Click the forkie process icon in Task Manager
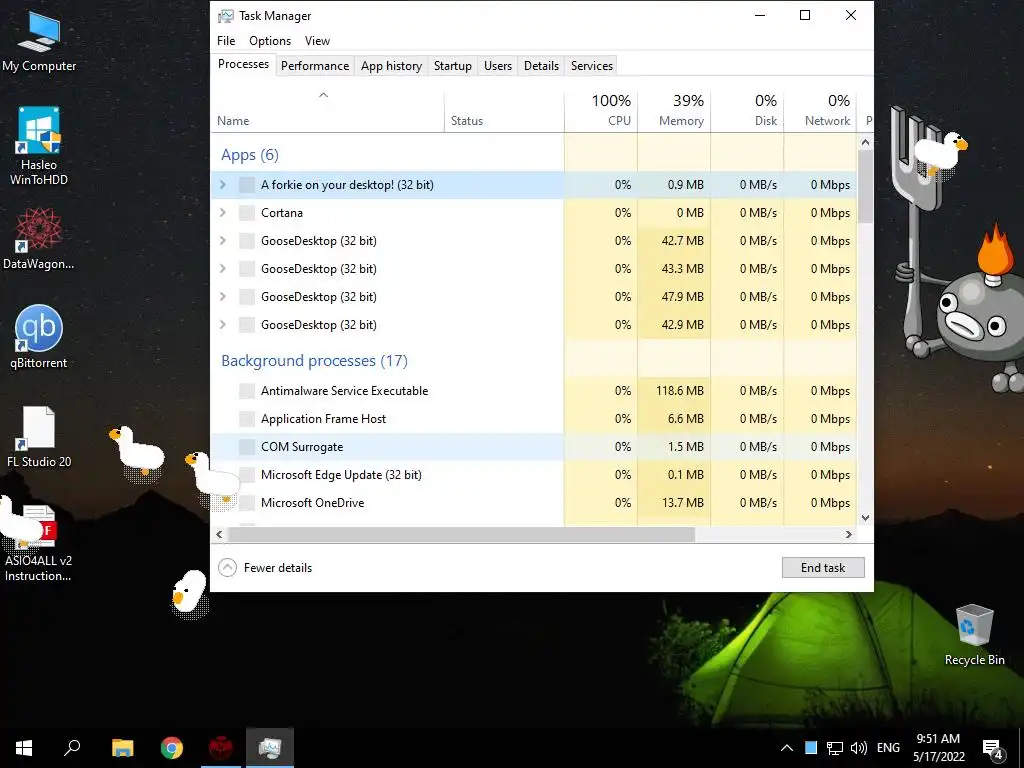The height and width of the screenshot is (768, 1024). (247, 185)
